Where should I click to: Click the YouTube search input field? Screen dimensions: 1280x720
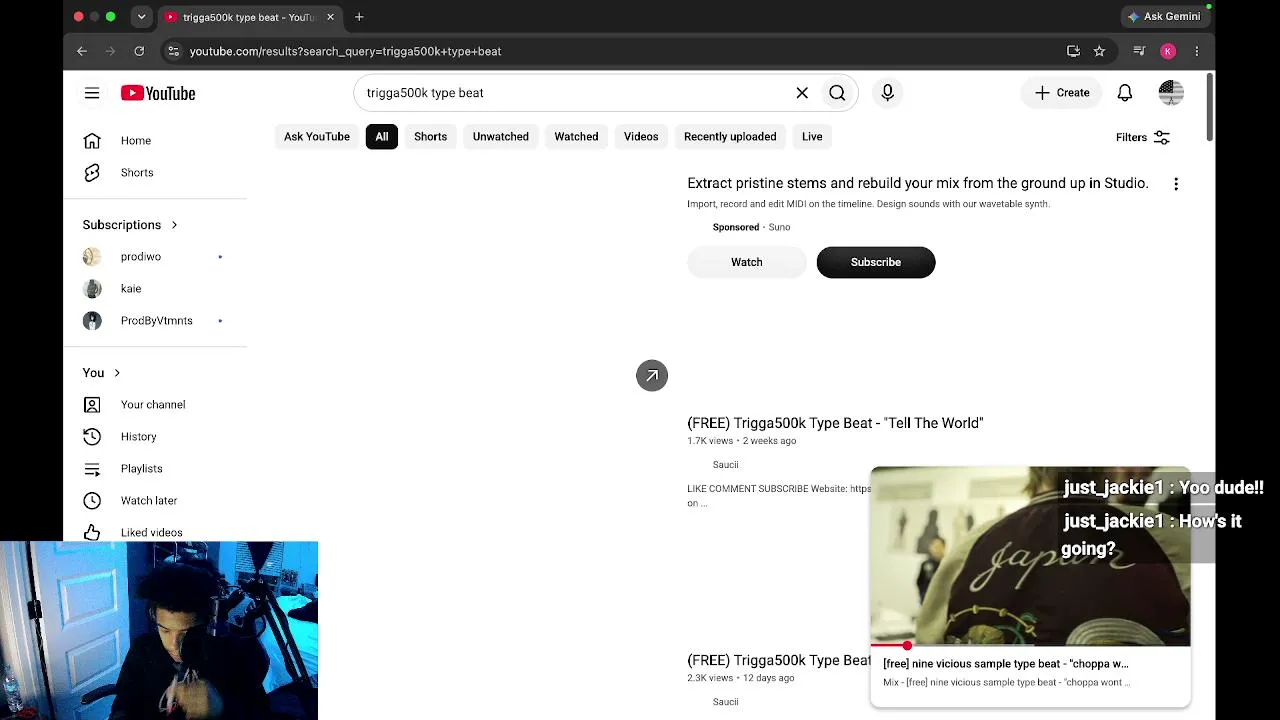575,93
